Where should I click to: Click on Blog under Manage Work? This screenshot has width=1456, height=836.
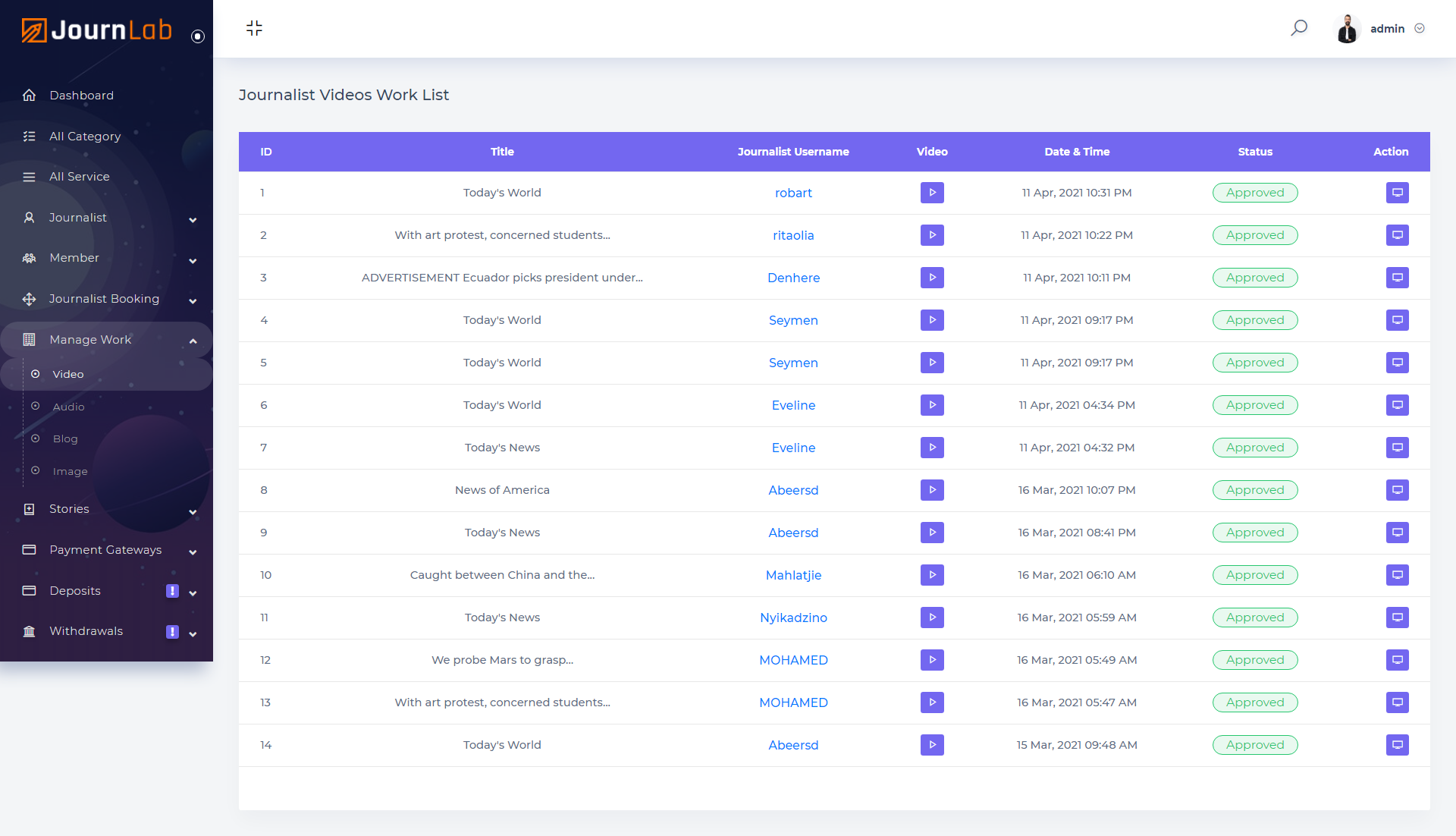[64, 438]
